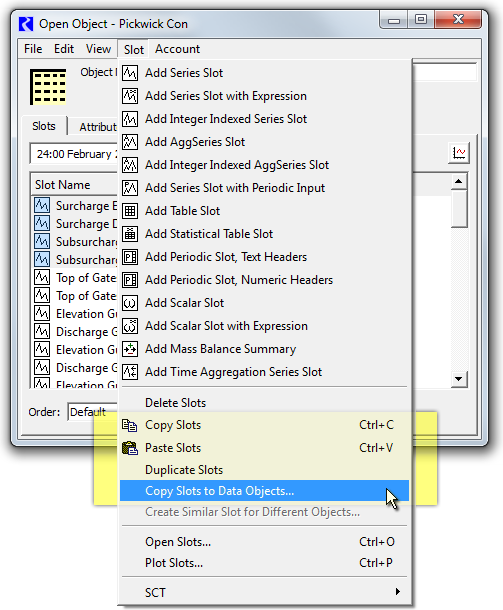Viewport: 503px width, 610px height.
Task: Select Open Slots menu entry
Action: [x=264, y=542]
